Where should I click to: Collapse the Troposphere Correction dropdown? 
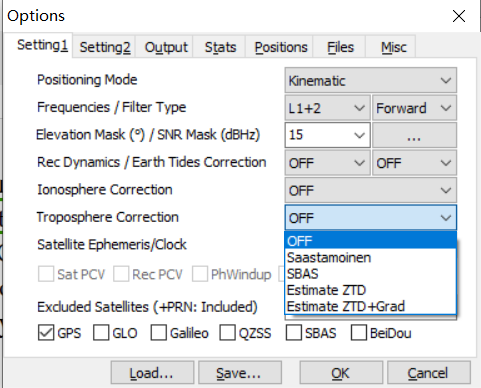(x=371, y=218)
